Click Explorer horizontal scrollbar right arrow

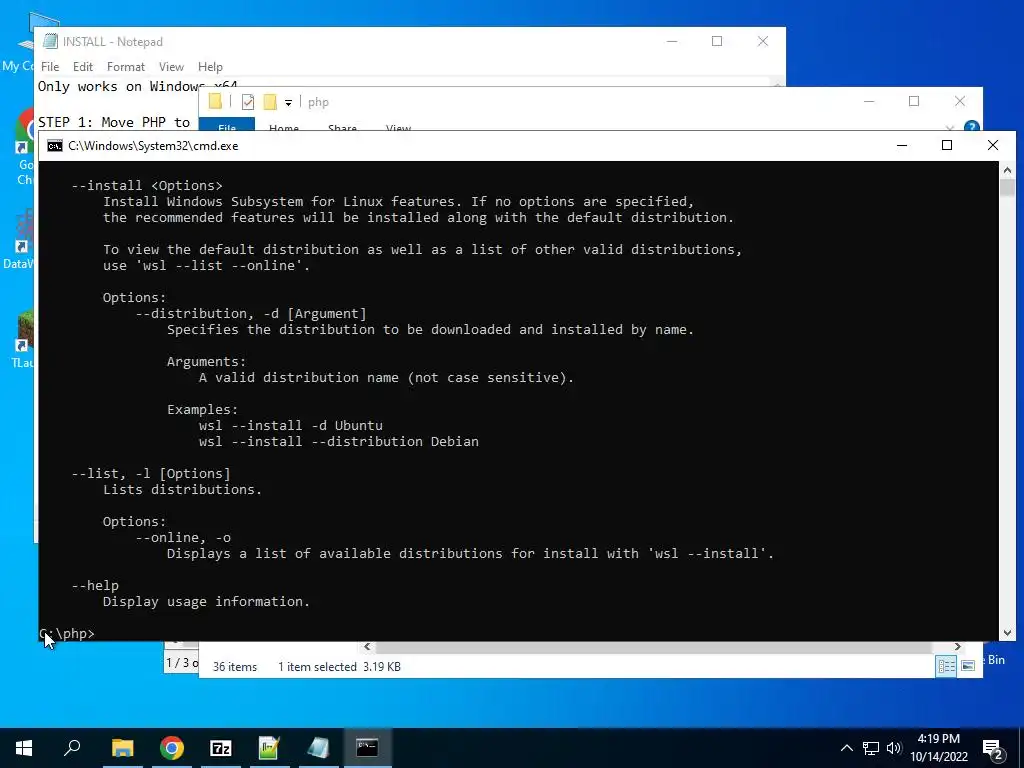click(957, 647)
